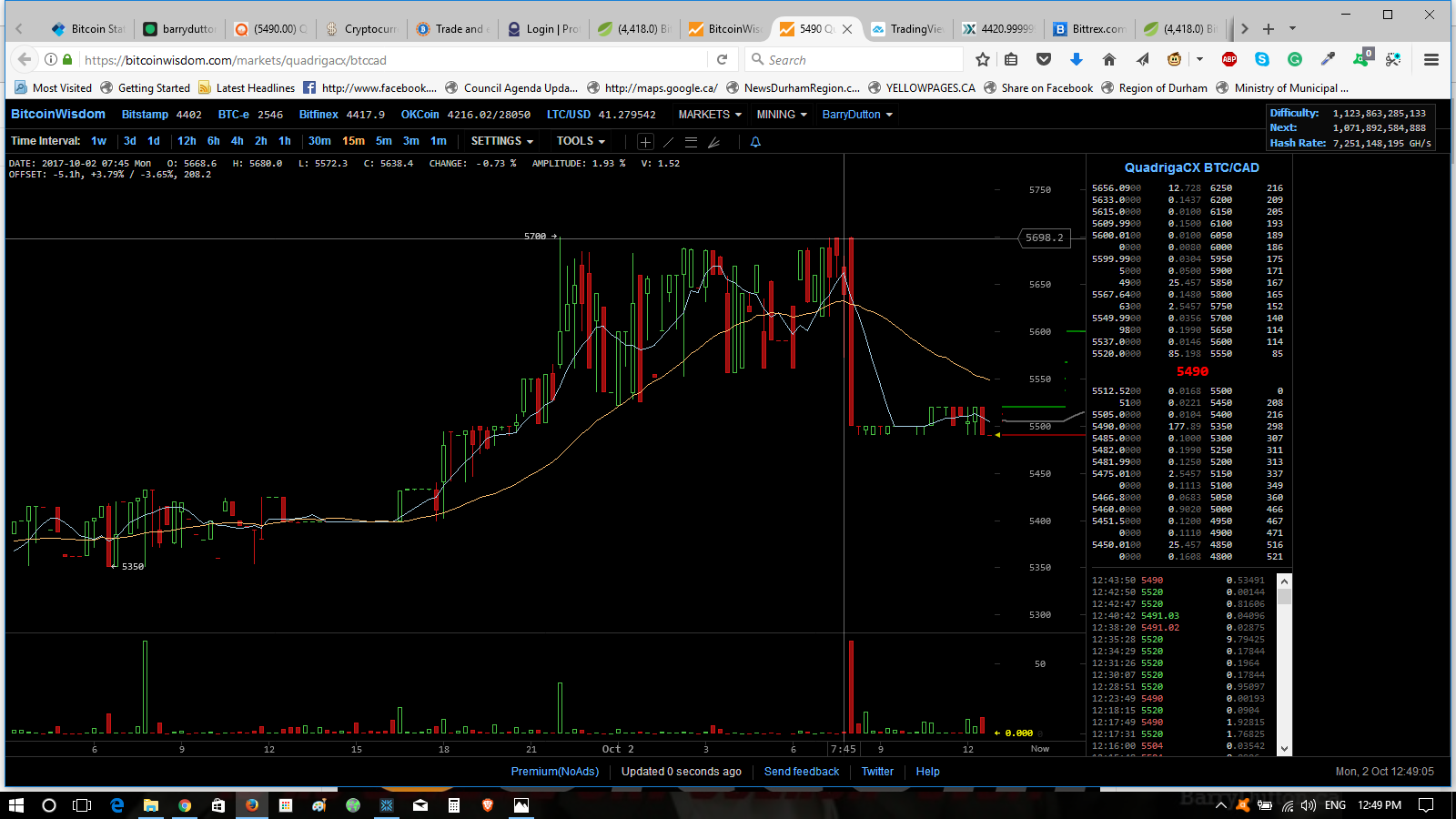Click the browser address bar
Screen dimensions: 1456x819
pyautogui.click(x=391, y=60)
